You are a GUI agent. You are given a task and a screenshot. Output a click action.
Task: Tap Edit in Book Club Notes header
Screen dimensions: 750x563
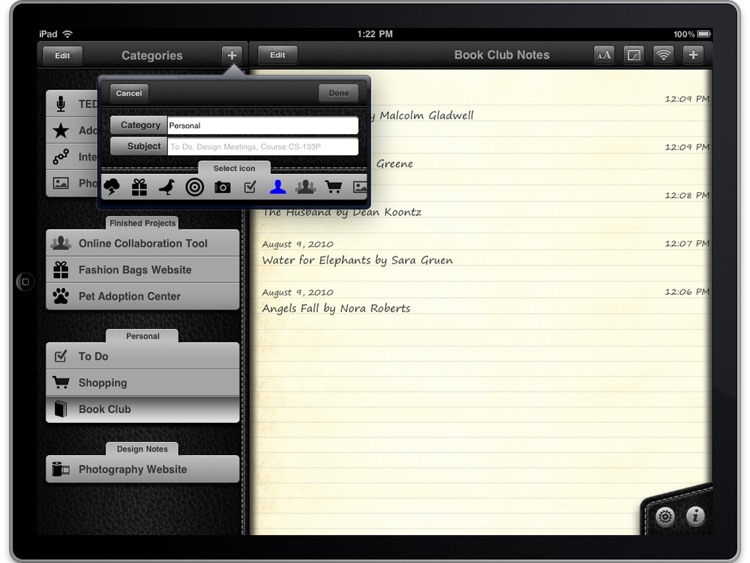point(277,55)
